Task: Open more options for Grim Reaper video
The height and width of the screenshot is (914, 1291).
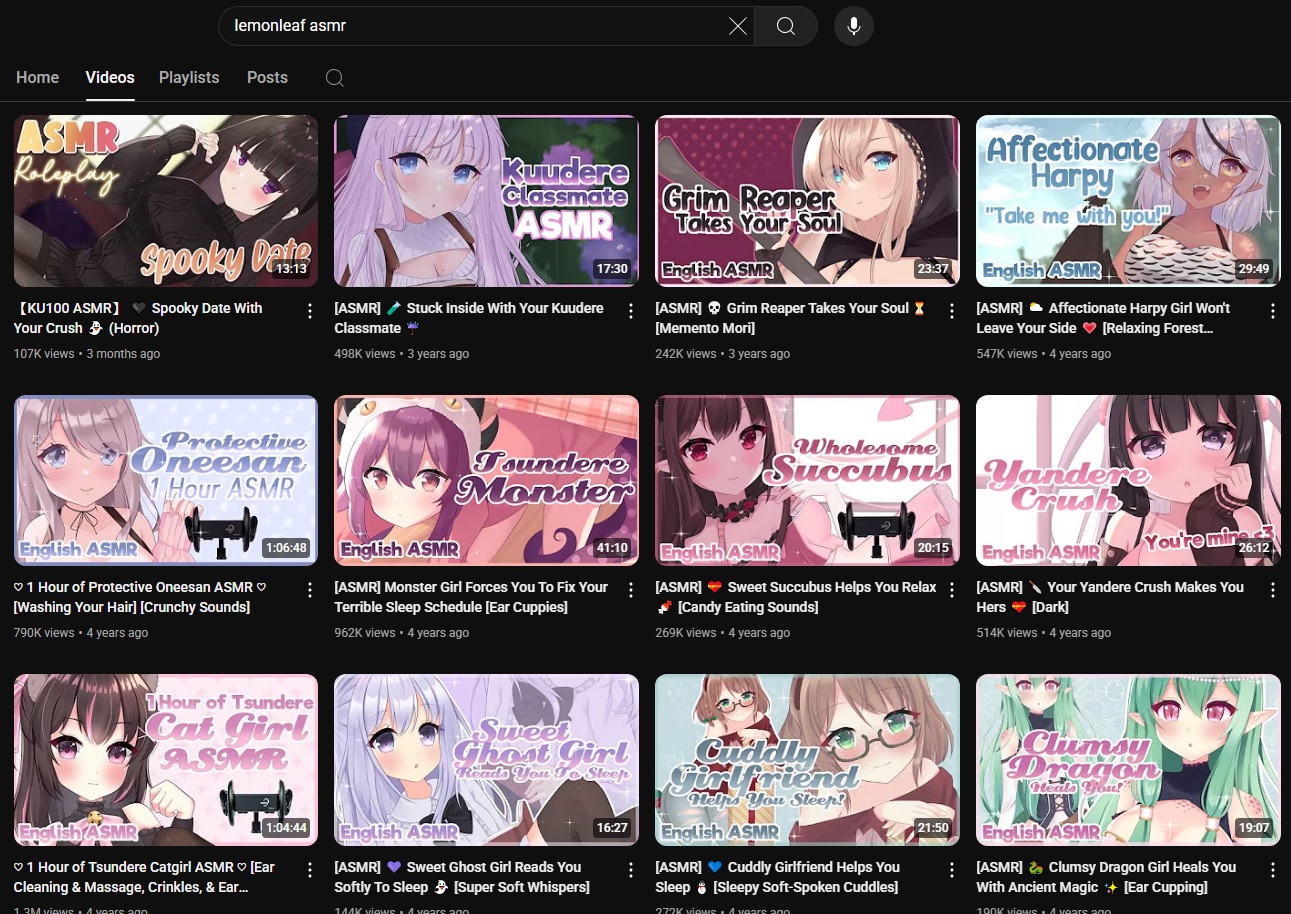Action: pyautogui.click(x=952, y=311)
